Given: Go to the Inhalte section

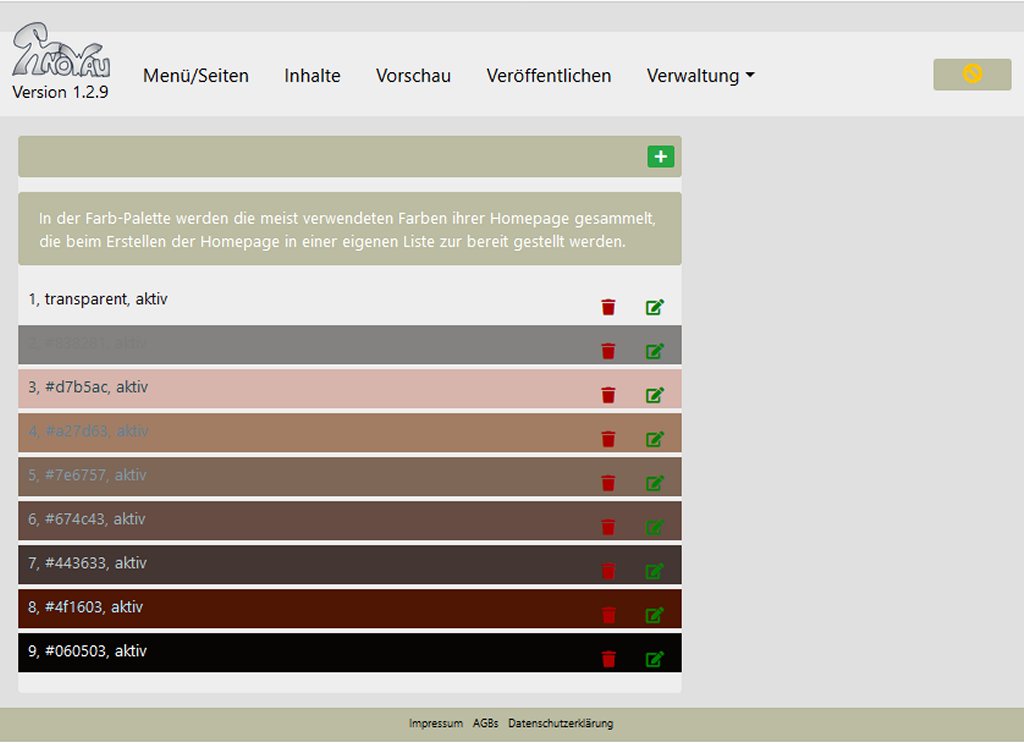Looking at the screenshot, I should (x=312, y=76).
